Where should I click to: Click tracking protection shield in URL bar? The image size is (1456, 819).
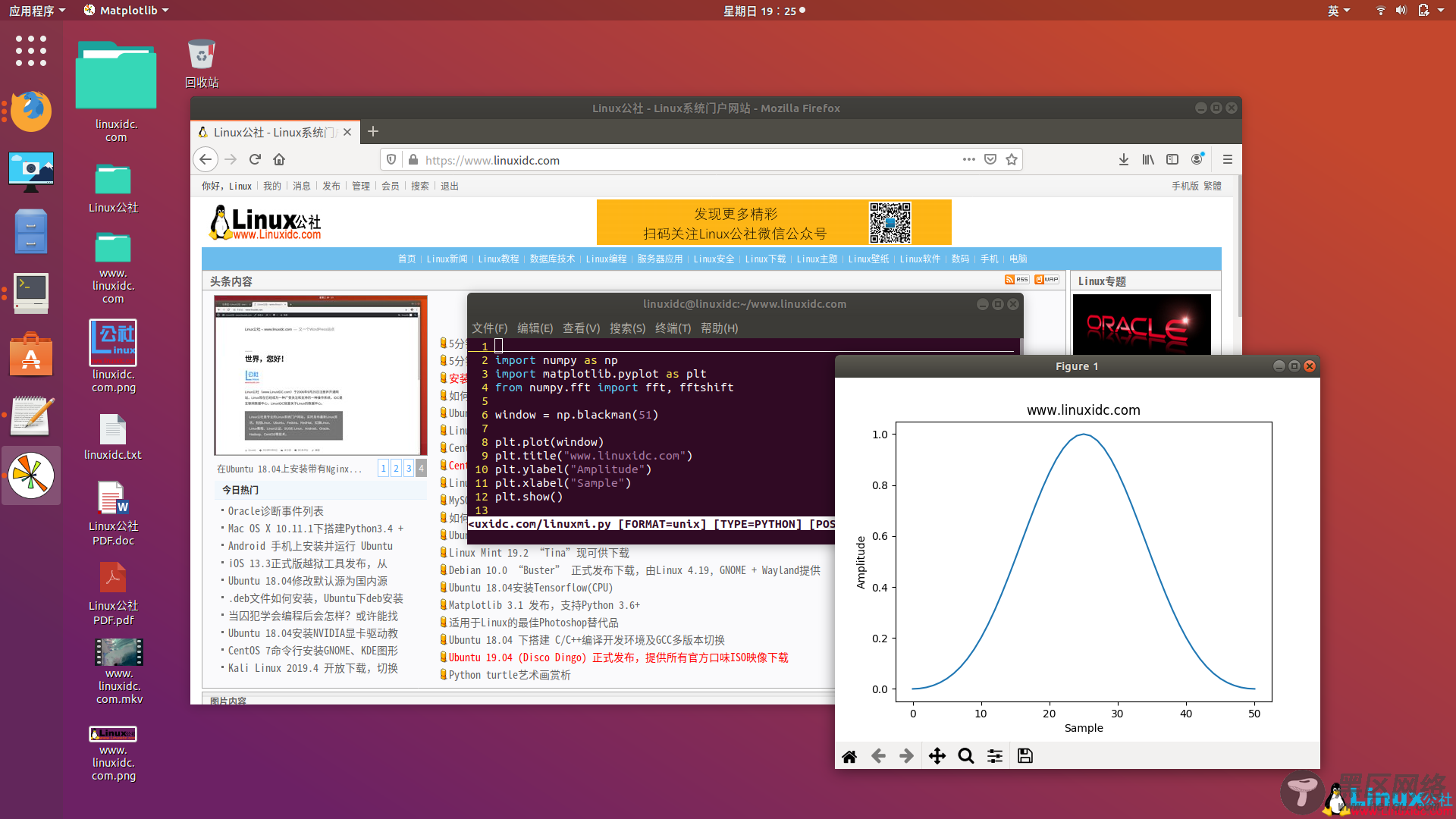click(391, 159)
